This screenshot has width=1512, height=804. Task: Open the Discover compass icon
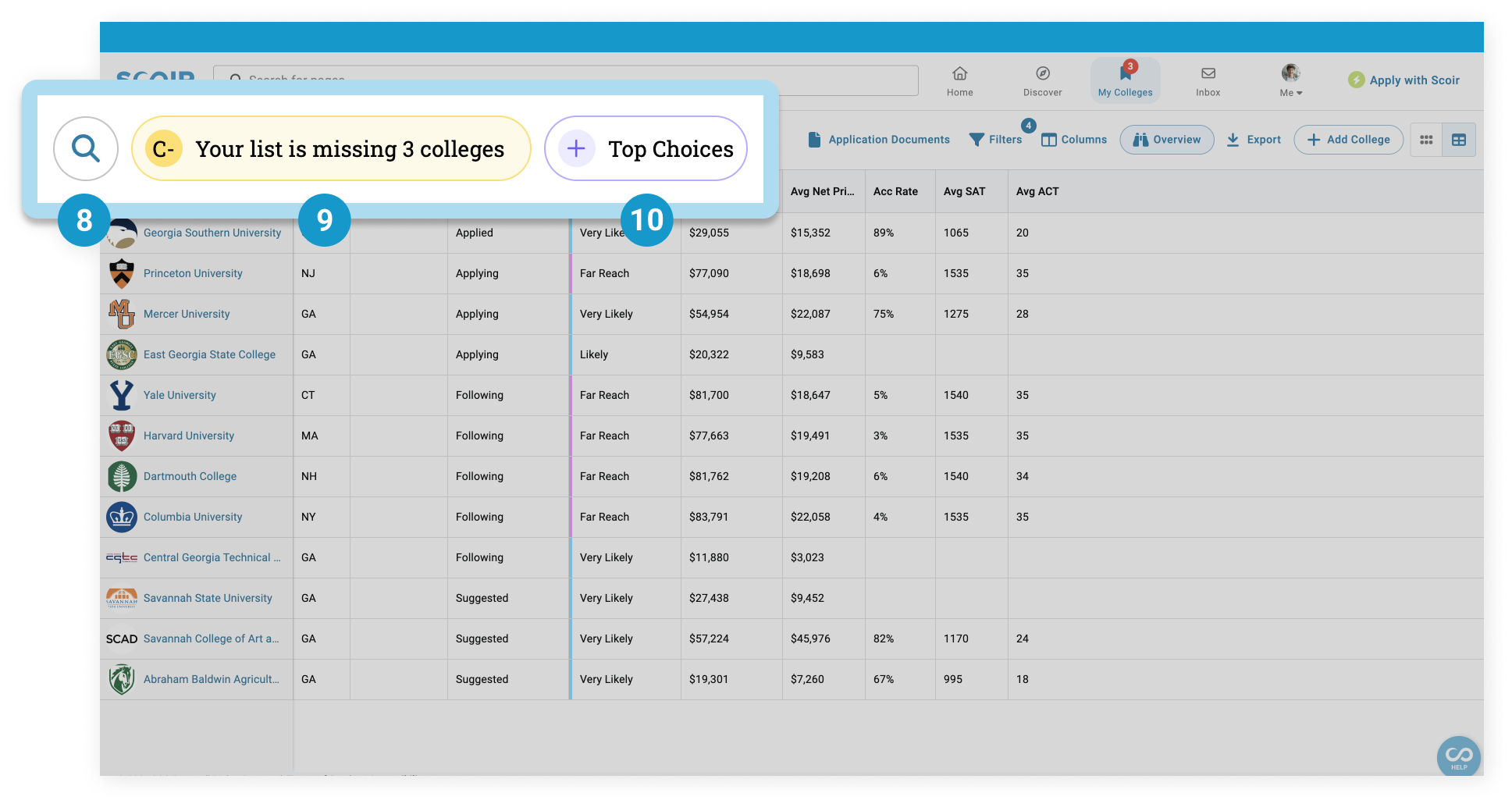click(x=1042, y=81)
